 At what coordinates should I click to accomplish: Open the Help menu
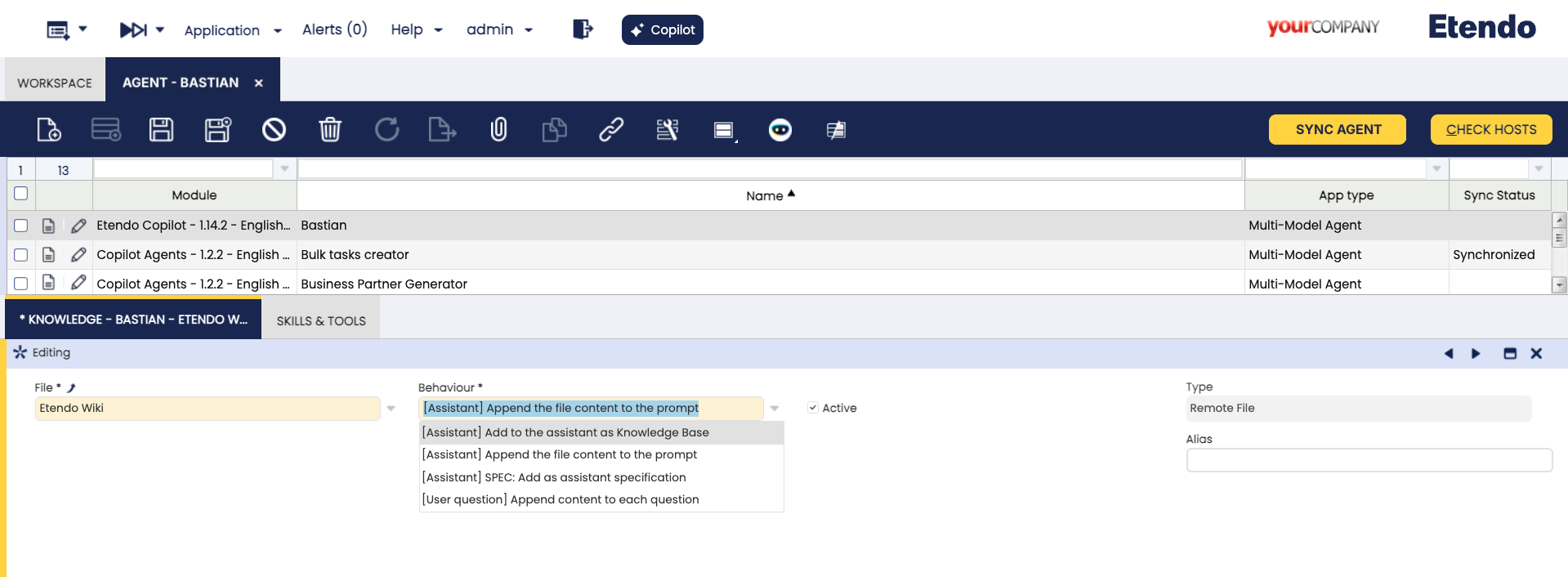(x=417, y=29)
